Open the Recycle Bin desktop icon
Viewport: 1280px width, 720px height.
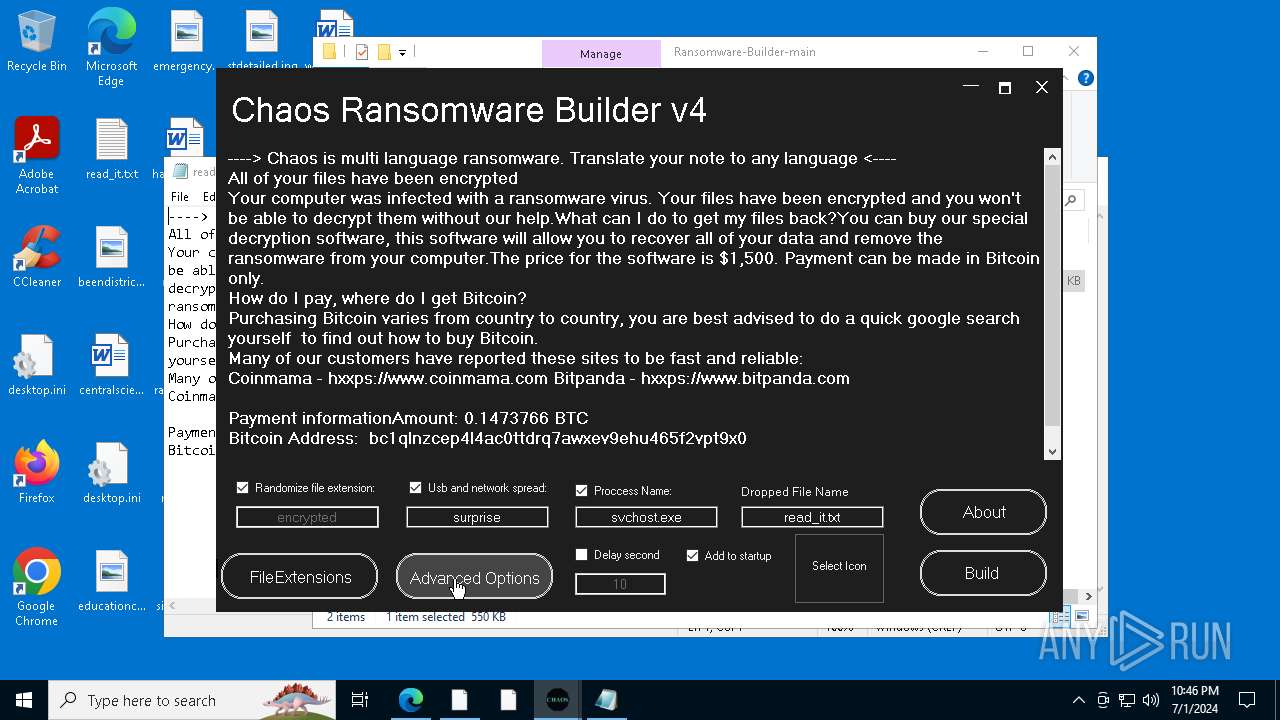36,42
